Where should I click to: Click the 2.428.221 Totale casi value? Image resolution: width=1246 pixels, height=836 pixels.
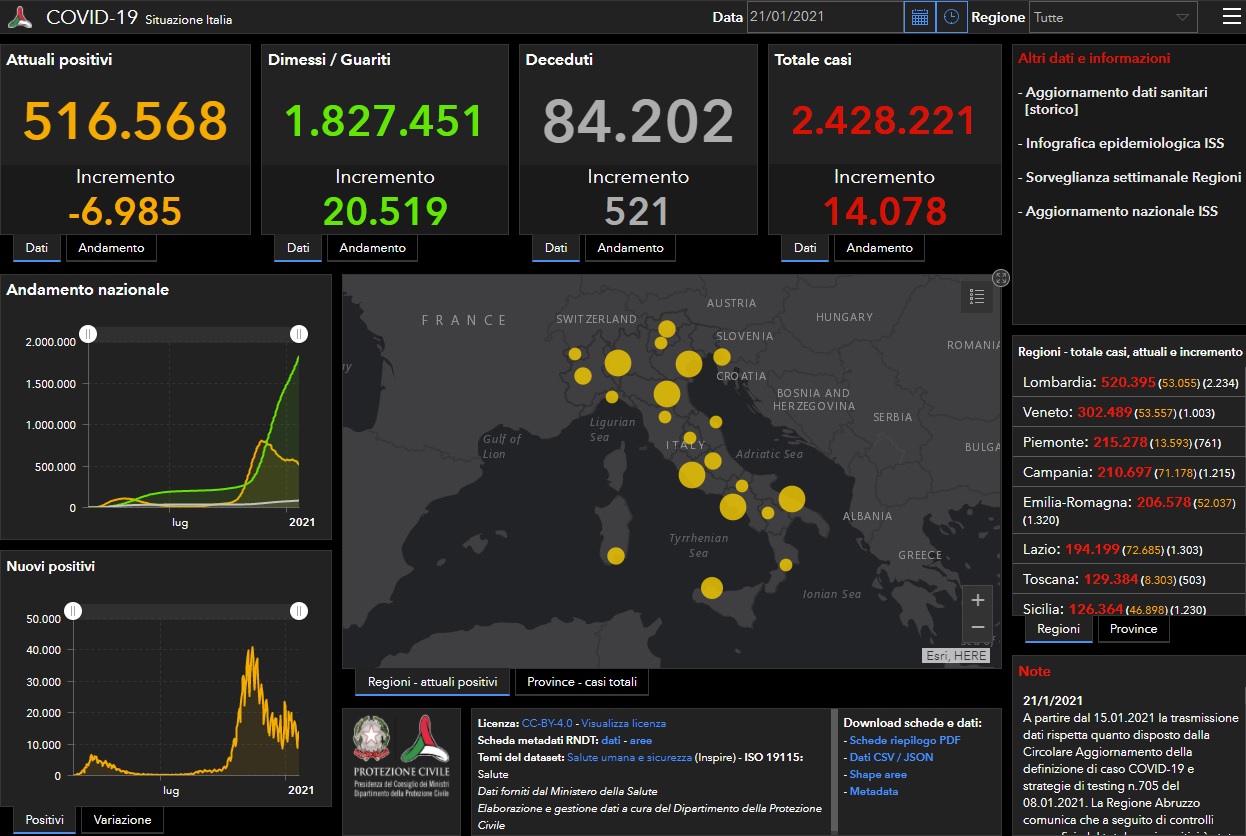coord(884,121)
